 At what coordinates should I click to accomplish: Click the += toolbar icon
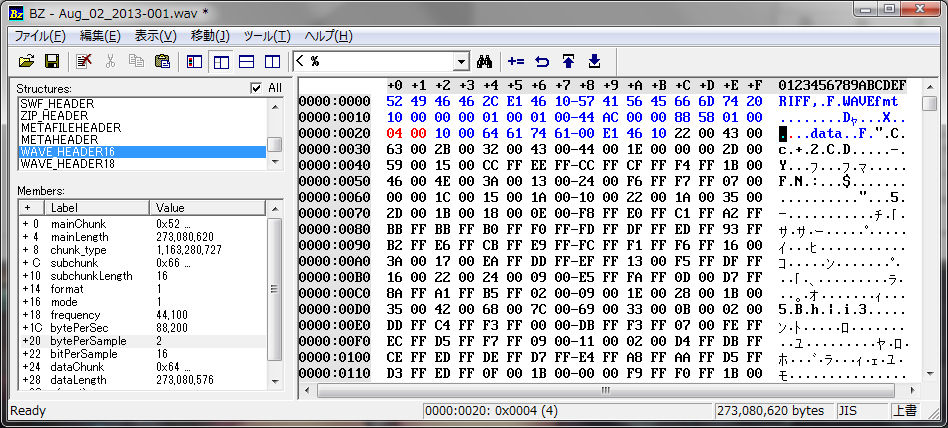[516, 62]
